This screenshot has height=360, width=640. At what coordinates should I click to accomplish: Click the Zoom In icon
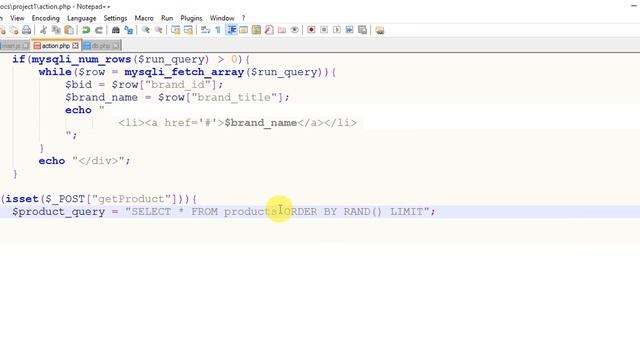[146, 30]
